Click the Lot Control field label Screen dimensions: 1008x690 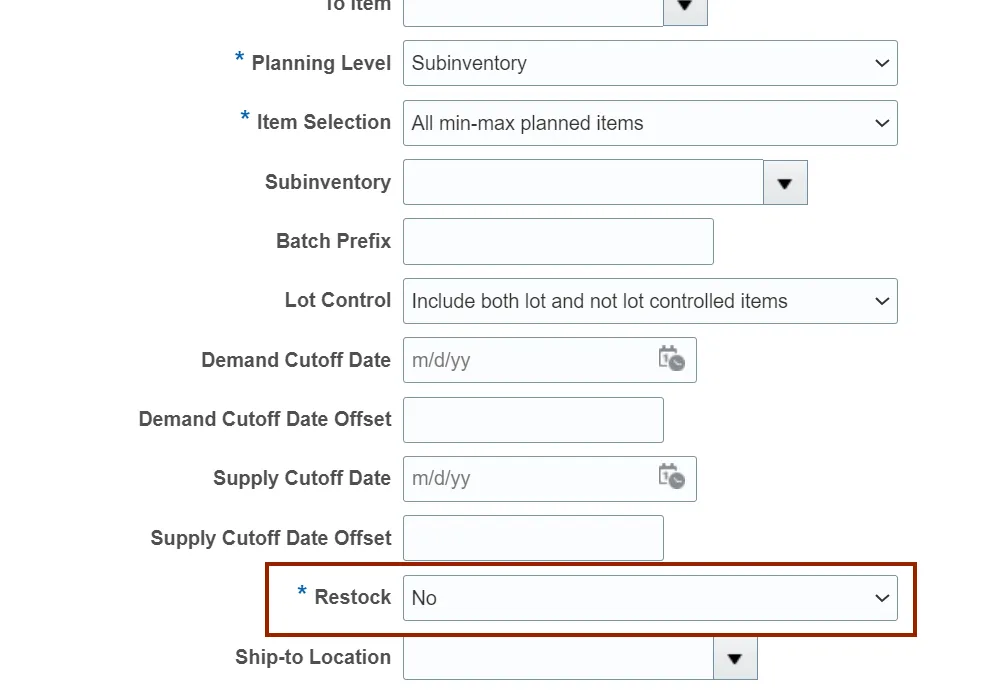point(337,301)
